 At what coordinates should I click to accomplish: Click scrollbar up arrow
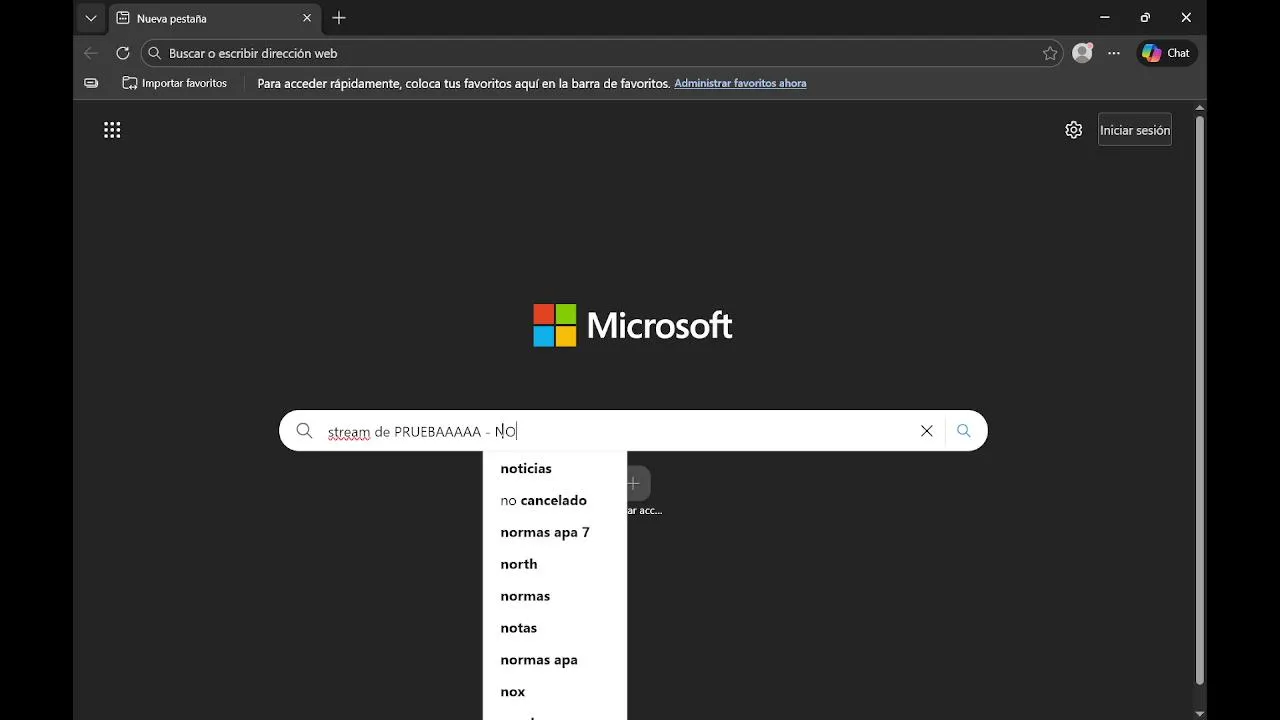(x=1200, y=107)
